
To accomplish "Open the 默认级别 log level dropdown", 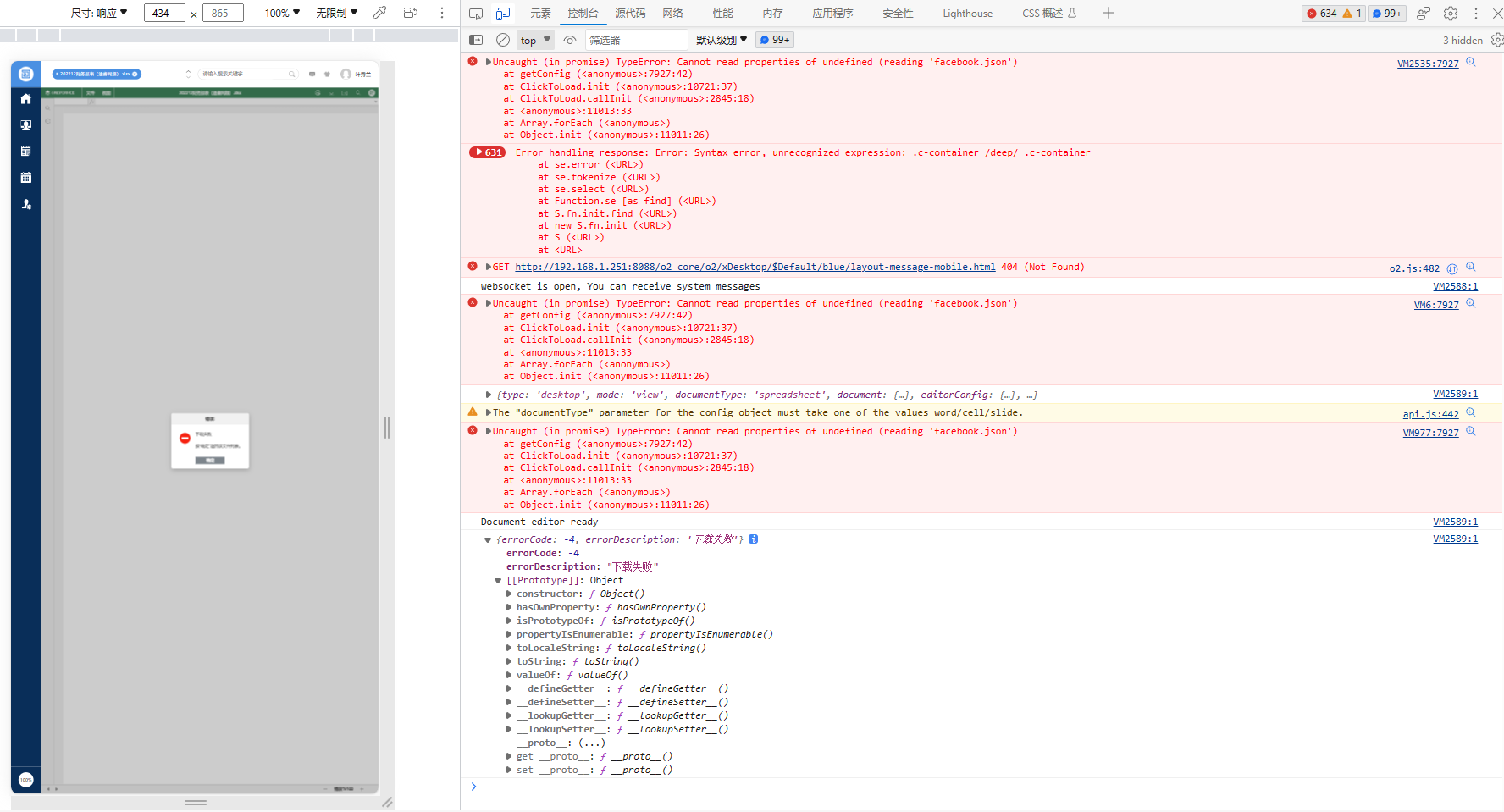I will (722, 40).
